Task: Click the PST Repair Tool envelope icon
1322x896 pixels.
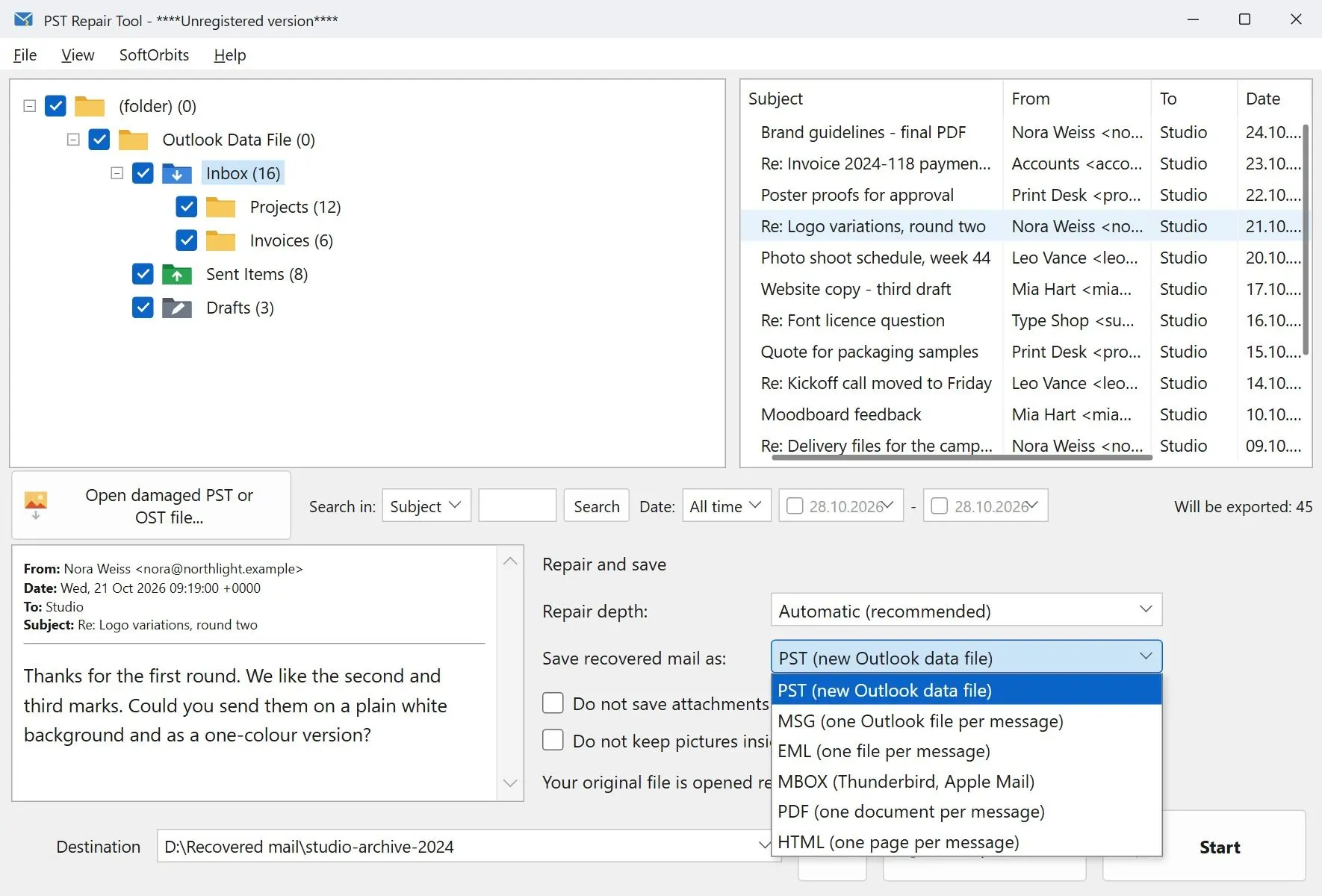Action: coord(23,19)
